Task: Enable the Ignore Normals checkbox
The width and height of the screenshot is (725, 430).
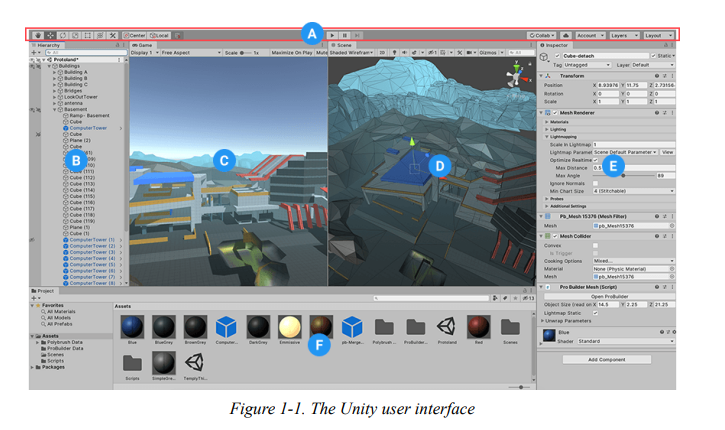Action: (596, 184)
